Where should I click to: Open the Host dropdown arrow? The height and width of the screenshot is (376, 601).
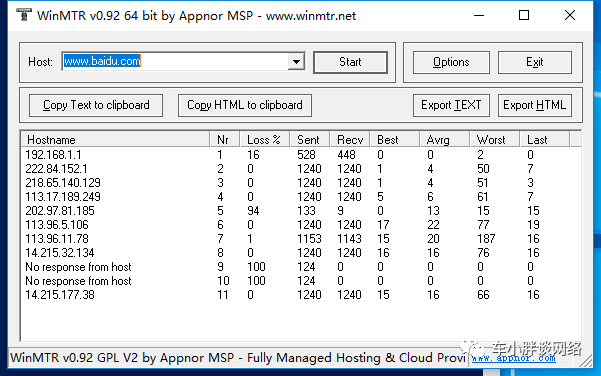(296, 62)
